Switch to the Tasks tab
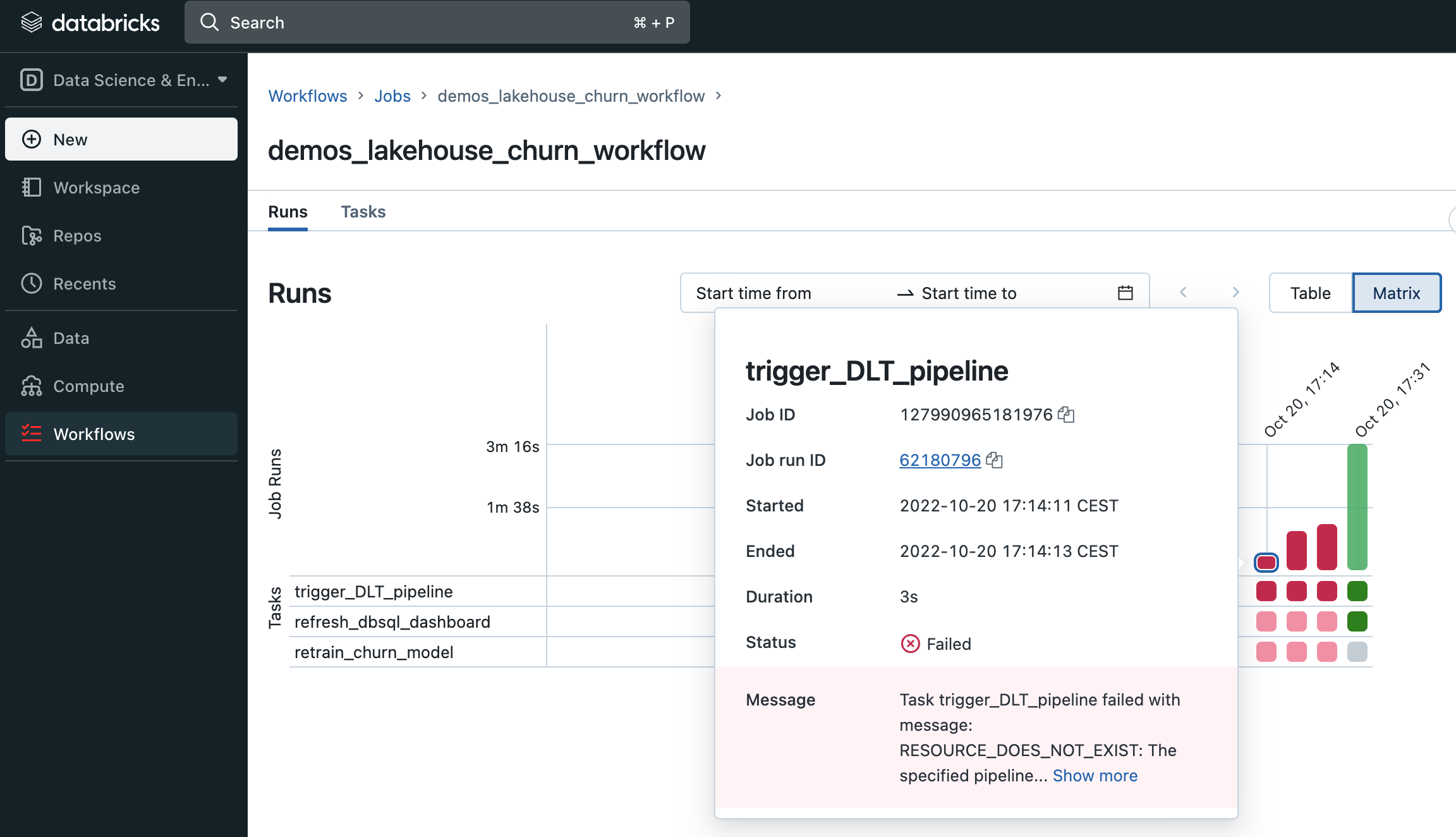The height and width of the screenshot is (837, 1456). coord(363,212)
